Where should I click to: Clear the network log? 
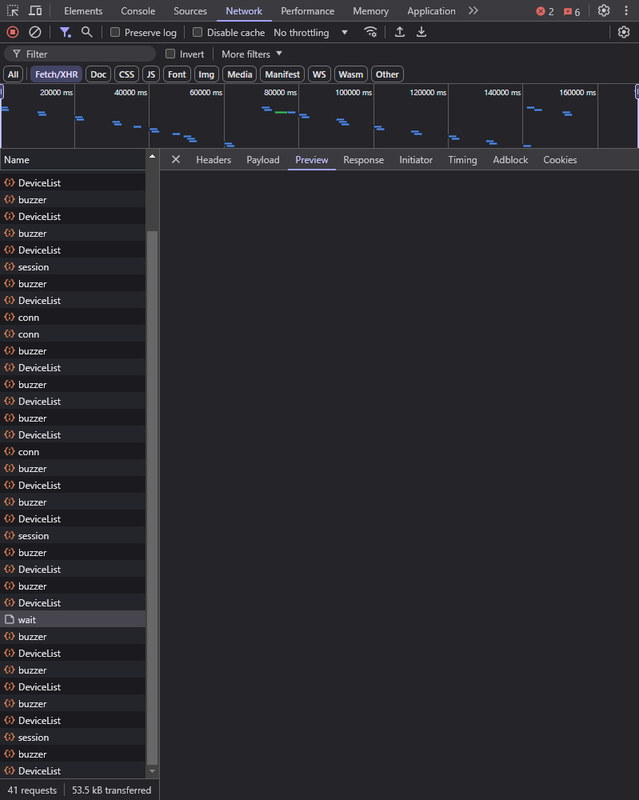click(35, 33)
